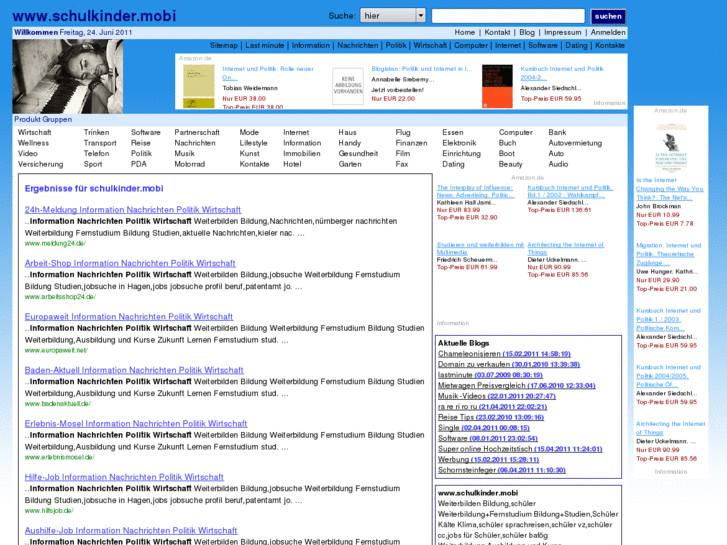Open the Home link in top bar
Screen dimensions: 727x545
tap(465, 32)
